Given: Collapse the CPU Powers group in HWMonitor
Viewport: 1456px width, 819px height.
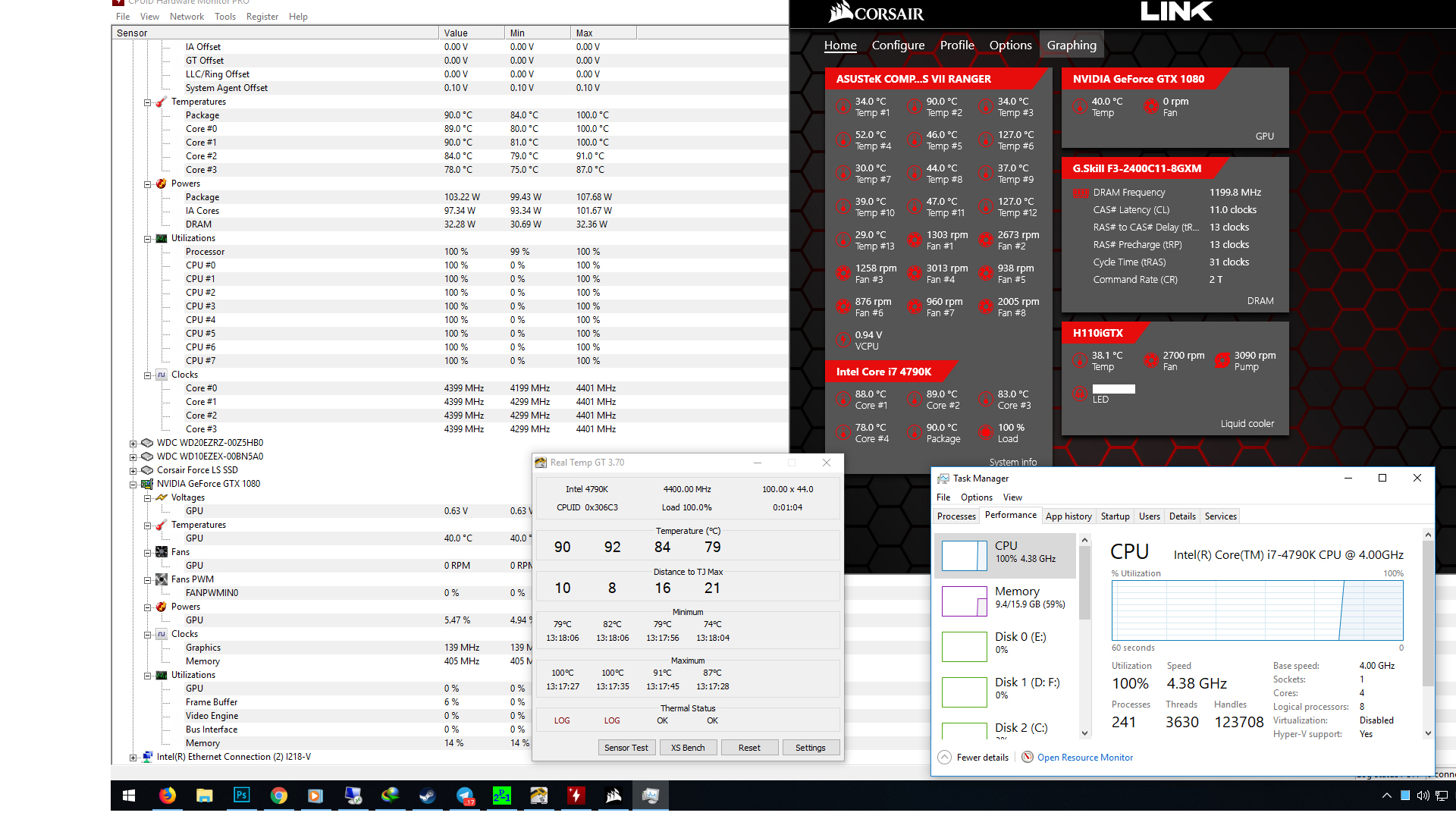Looking at the screenshot, I should [148, 184].
